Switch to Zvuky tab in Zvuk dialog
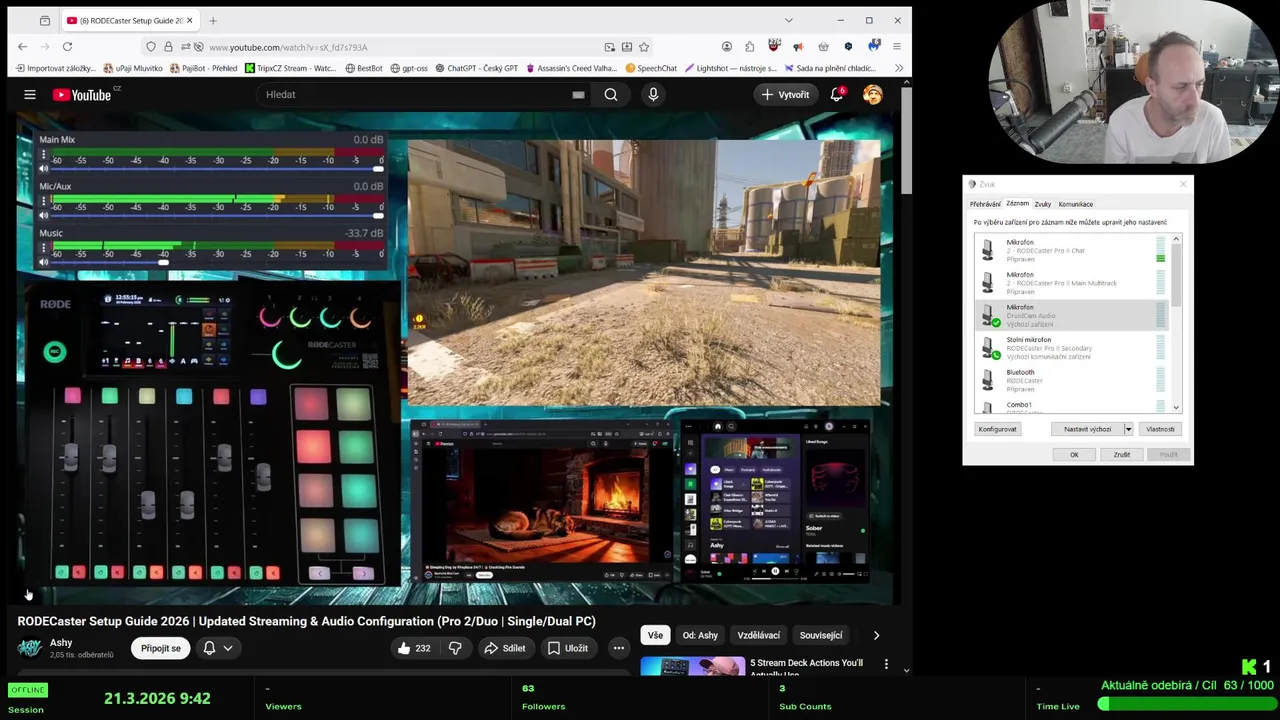Viewport: 1280px width, 720px height. (1043, 204)
